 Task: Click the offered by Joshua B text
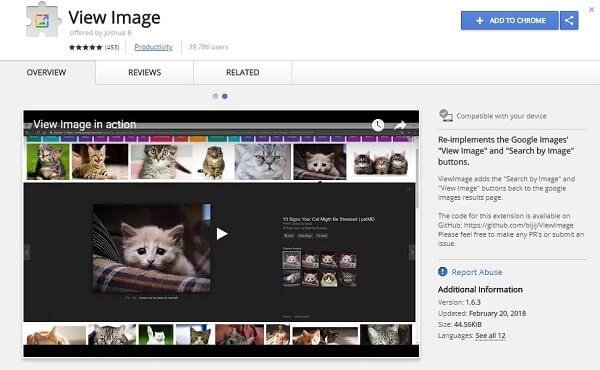(101, 33)
